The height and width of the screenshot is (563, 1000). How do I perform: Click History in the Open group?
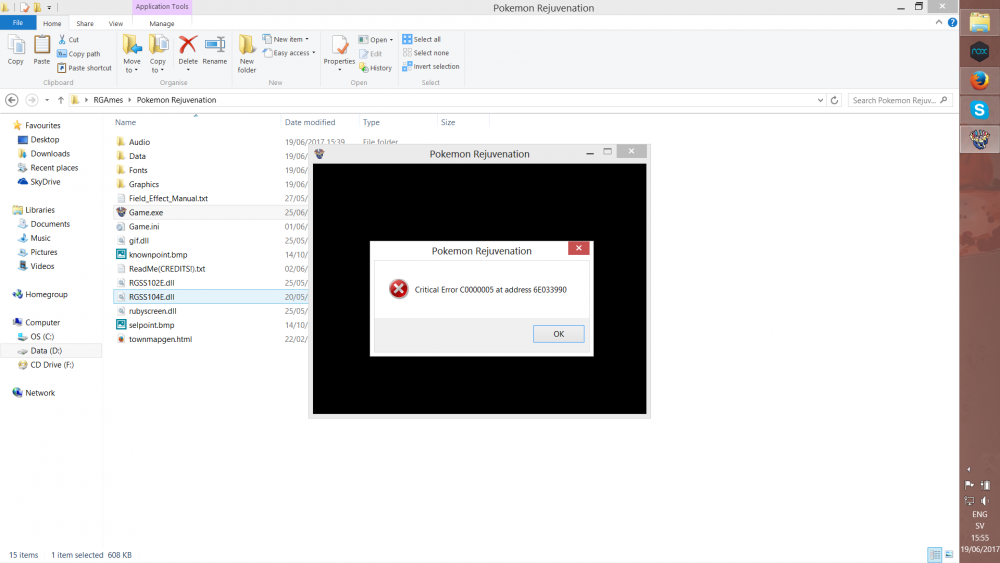(x=376, y=68)
